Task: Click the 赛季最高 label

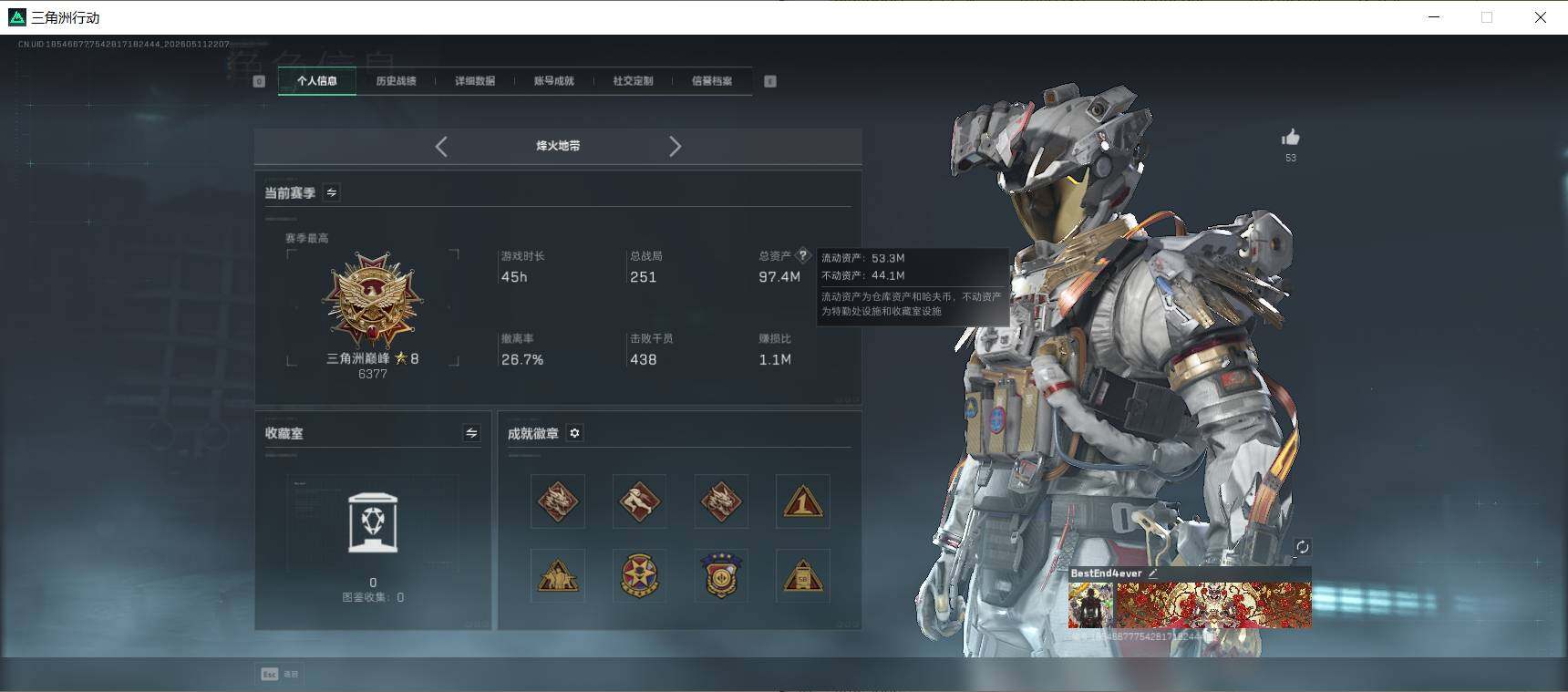Action: (306, 238)
